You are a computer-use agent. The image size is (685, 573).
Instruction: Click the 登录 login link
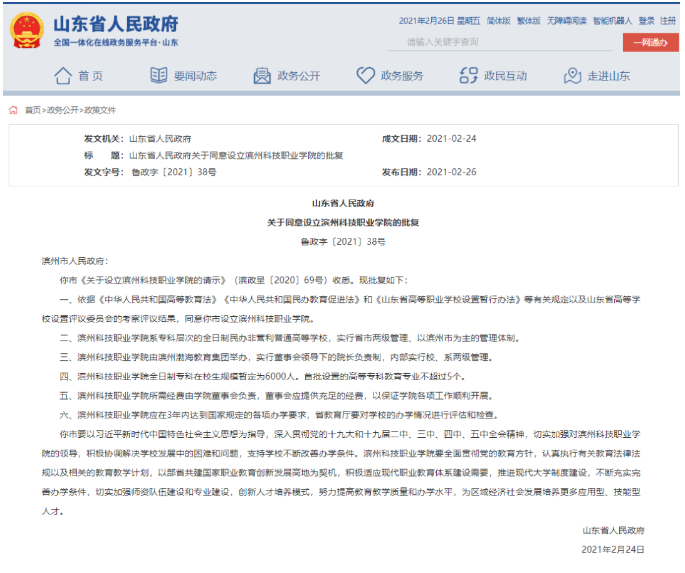pos(646,20)
